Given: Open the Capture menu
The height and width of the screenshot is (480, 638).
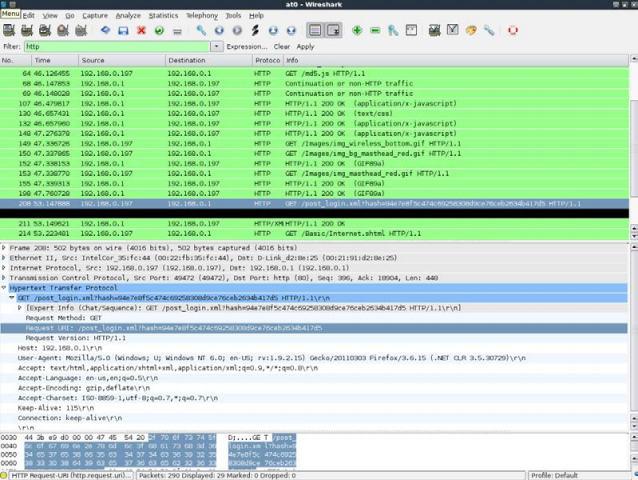Looking at the screenshot, I should 95,15.
